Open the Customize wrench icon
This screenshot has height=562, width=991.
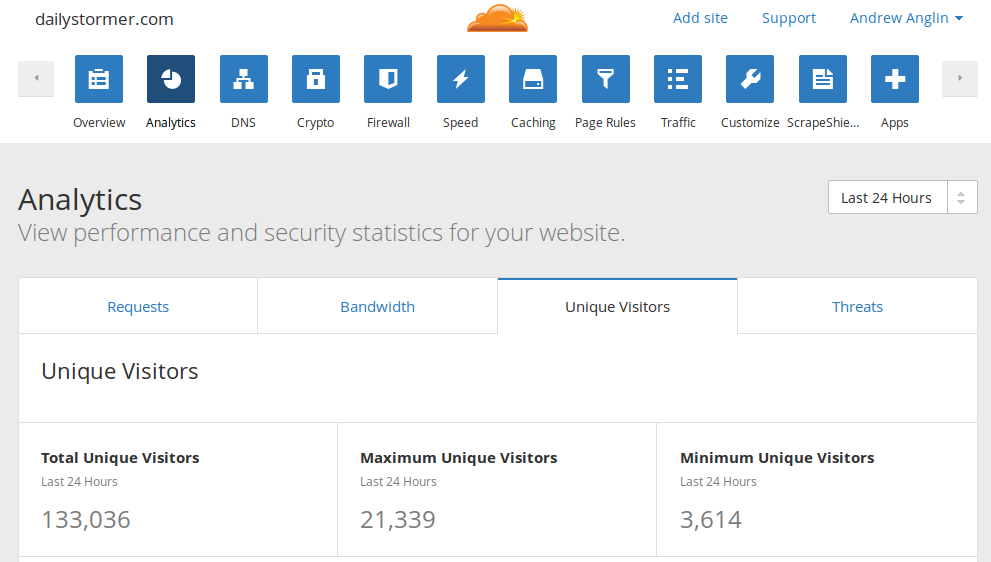[750, 80]
